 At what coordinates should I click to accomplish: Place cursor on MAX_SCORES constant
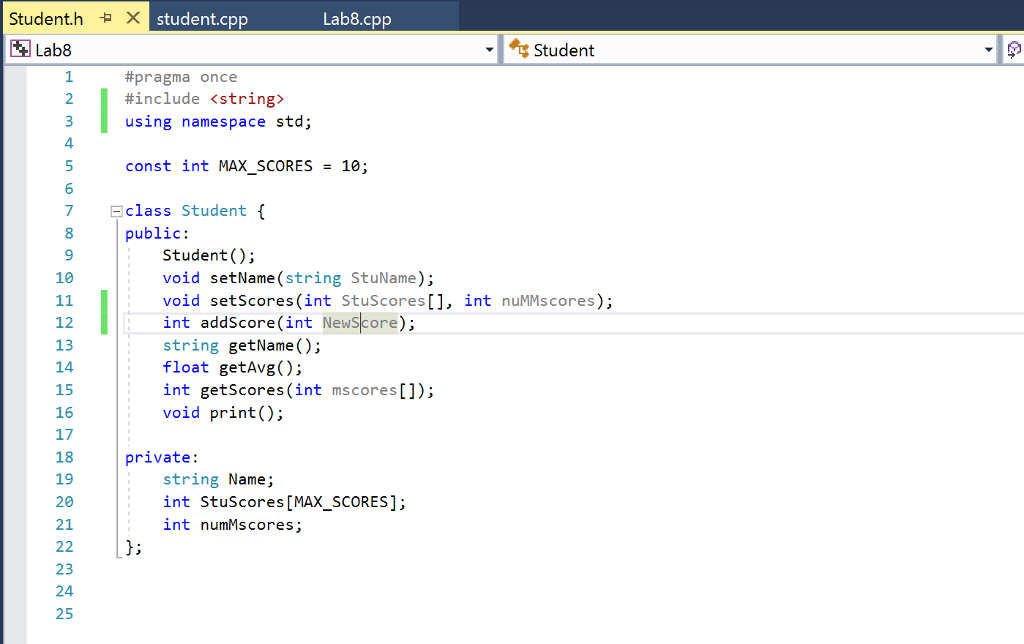click(x=265, y=165)
